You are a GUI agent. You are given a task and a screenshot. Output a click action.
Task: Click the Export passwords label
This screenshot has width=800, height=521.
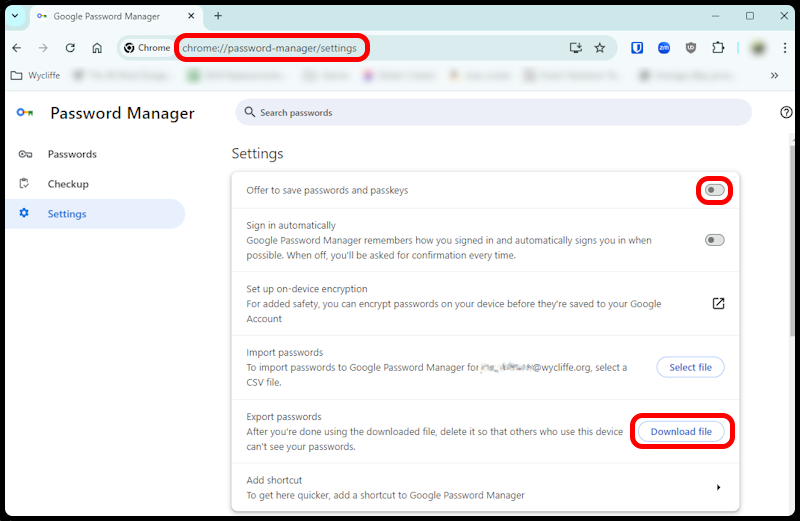tap(284, 417)
